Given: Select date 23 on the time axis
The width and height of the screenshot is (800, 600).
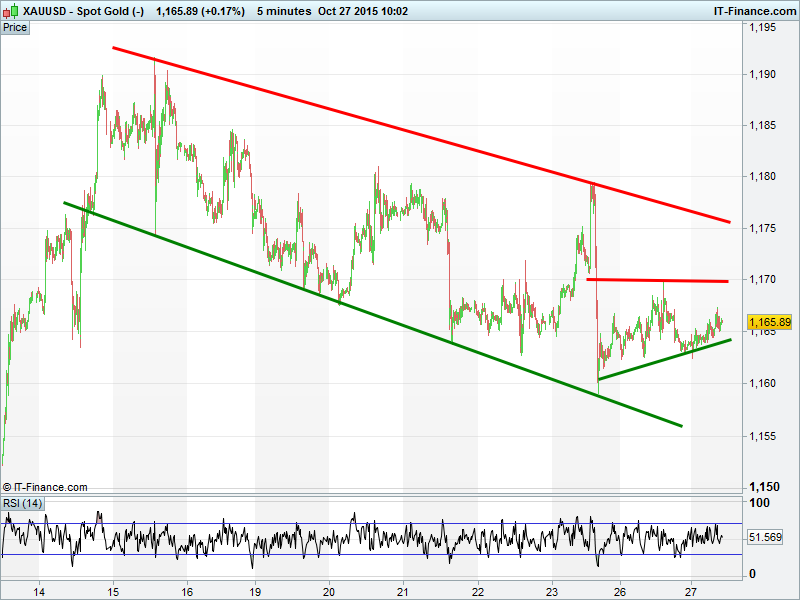Looking at the screenshot, I should pyautogui.click(x=552, y=592).
